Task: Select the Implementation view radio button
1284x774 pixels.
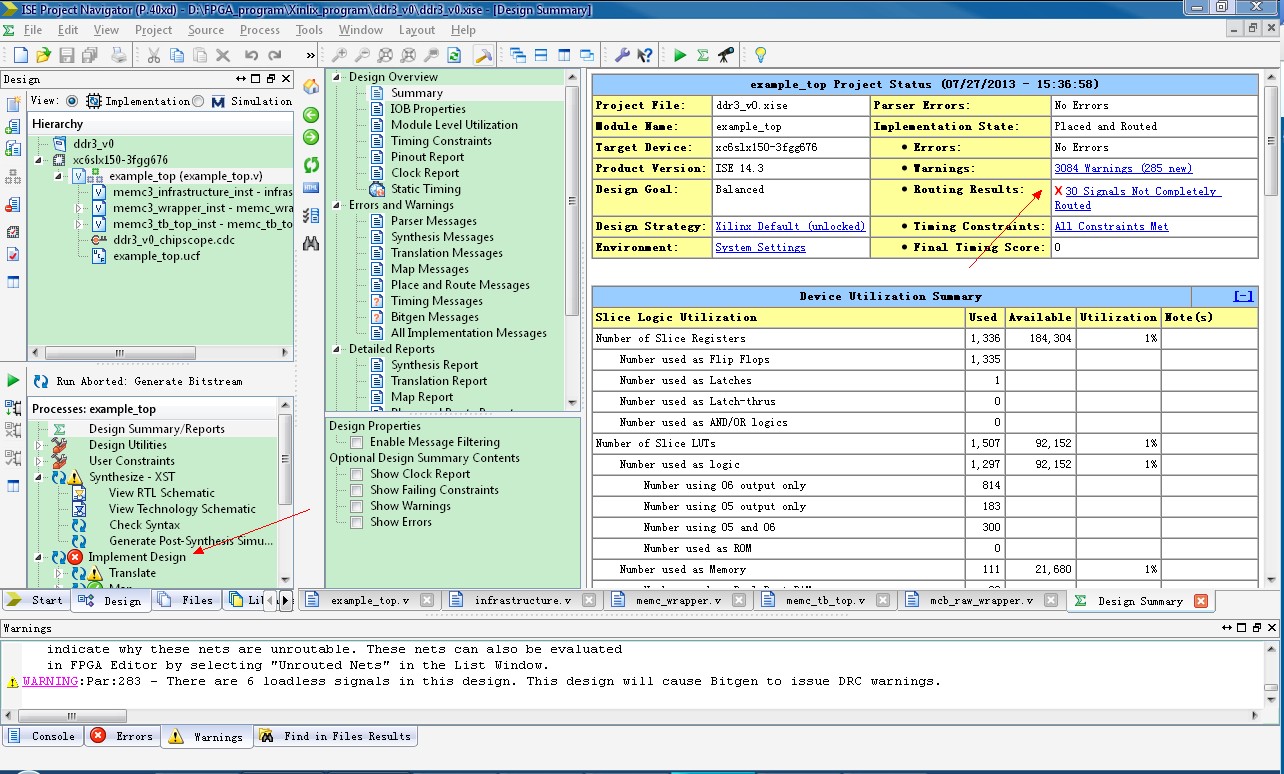Action: pyautogui.click(x=72, y=101)
